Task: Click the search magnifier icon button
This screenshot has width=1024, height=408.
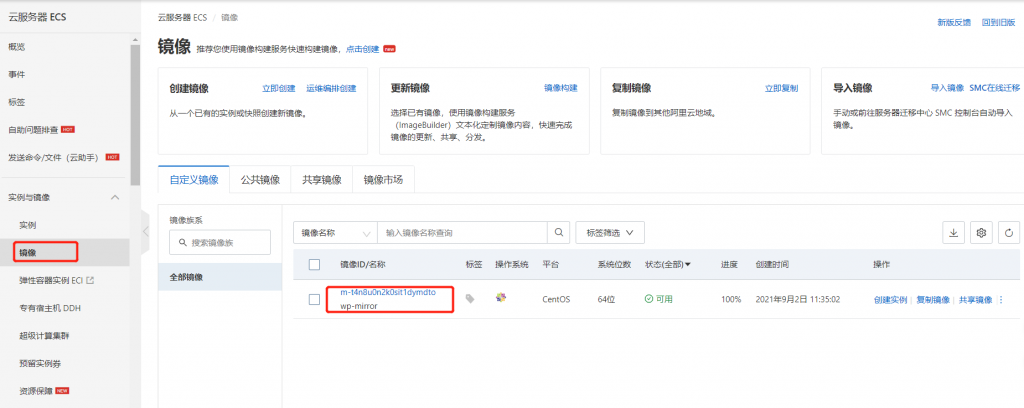Action: click(558, 232)
